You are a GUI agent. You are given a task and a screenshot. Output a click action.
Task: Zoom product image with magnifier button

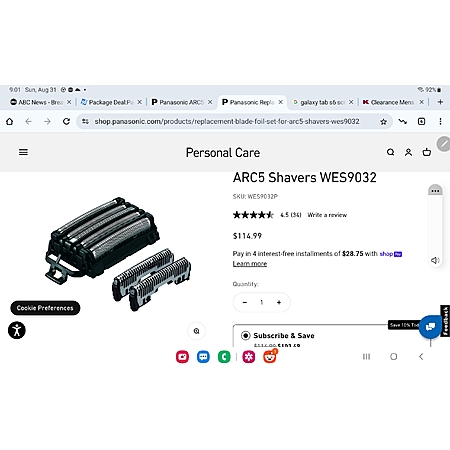click(x=197, y=331)
